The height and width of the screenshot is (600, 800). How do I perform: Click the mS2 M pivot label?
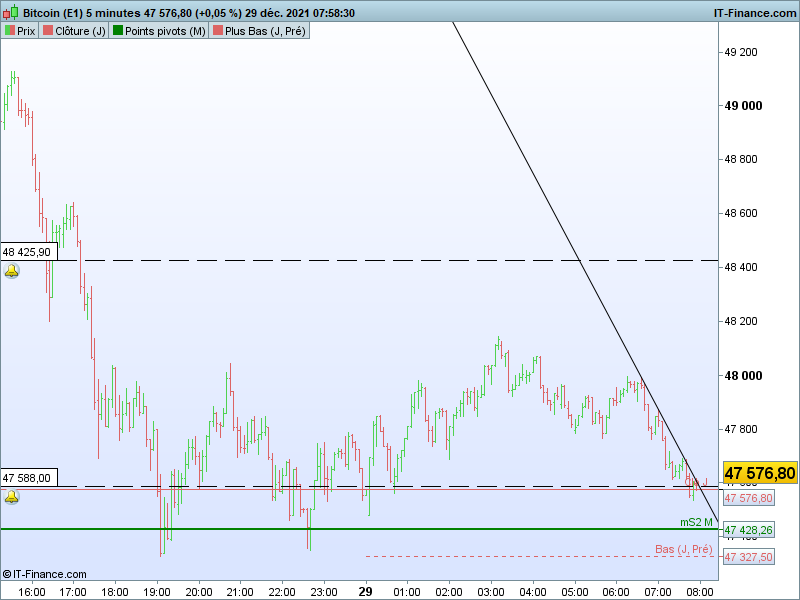pos(696,522)
